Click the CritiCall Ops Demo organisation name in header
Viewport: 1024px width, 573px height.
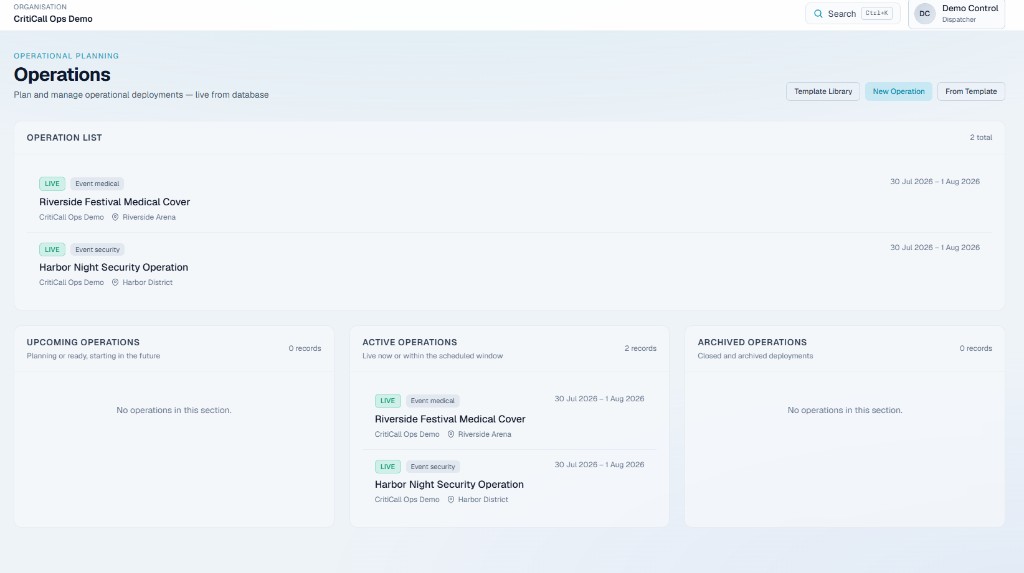coord(53,19)
